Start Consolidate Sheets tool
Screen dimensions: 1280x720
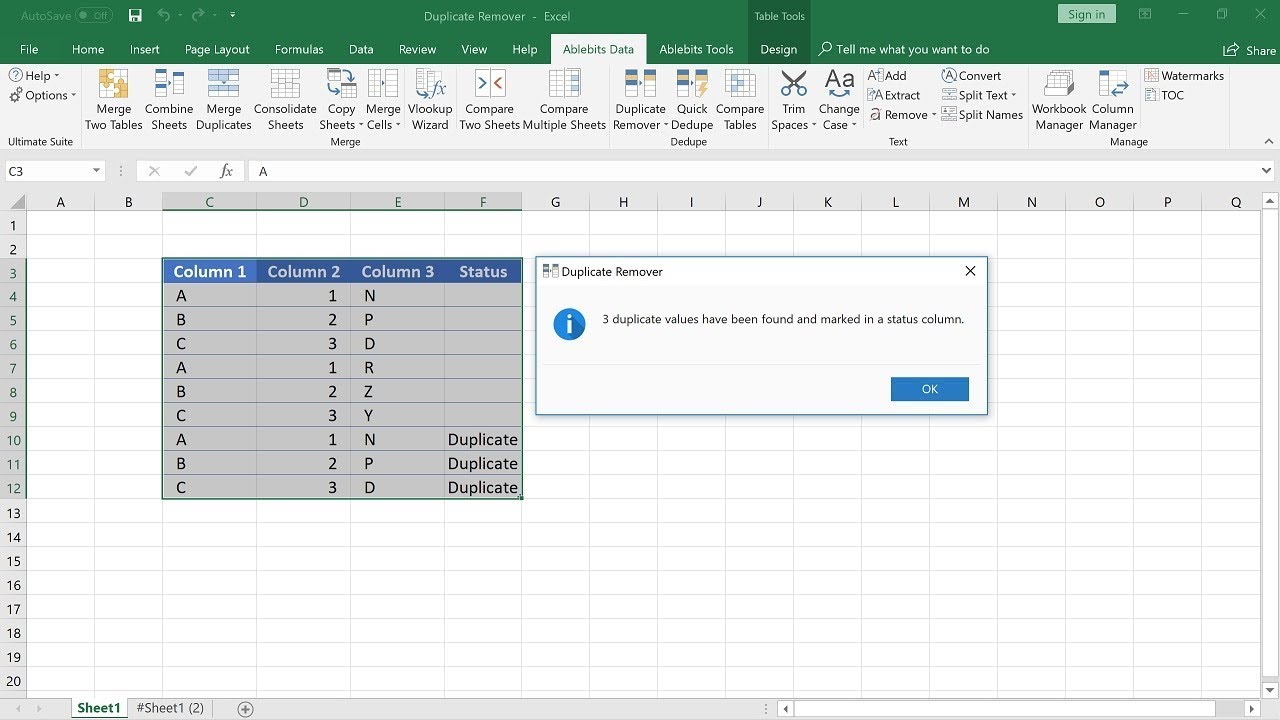[x=285, y=100]
